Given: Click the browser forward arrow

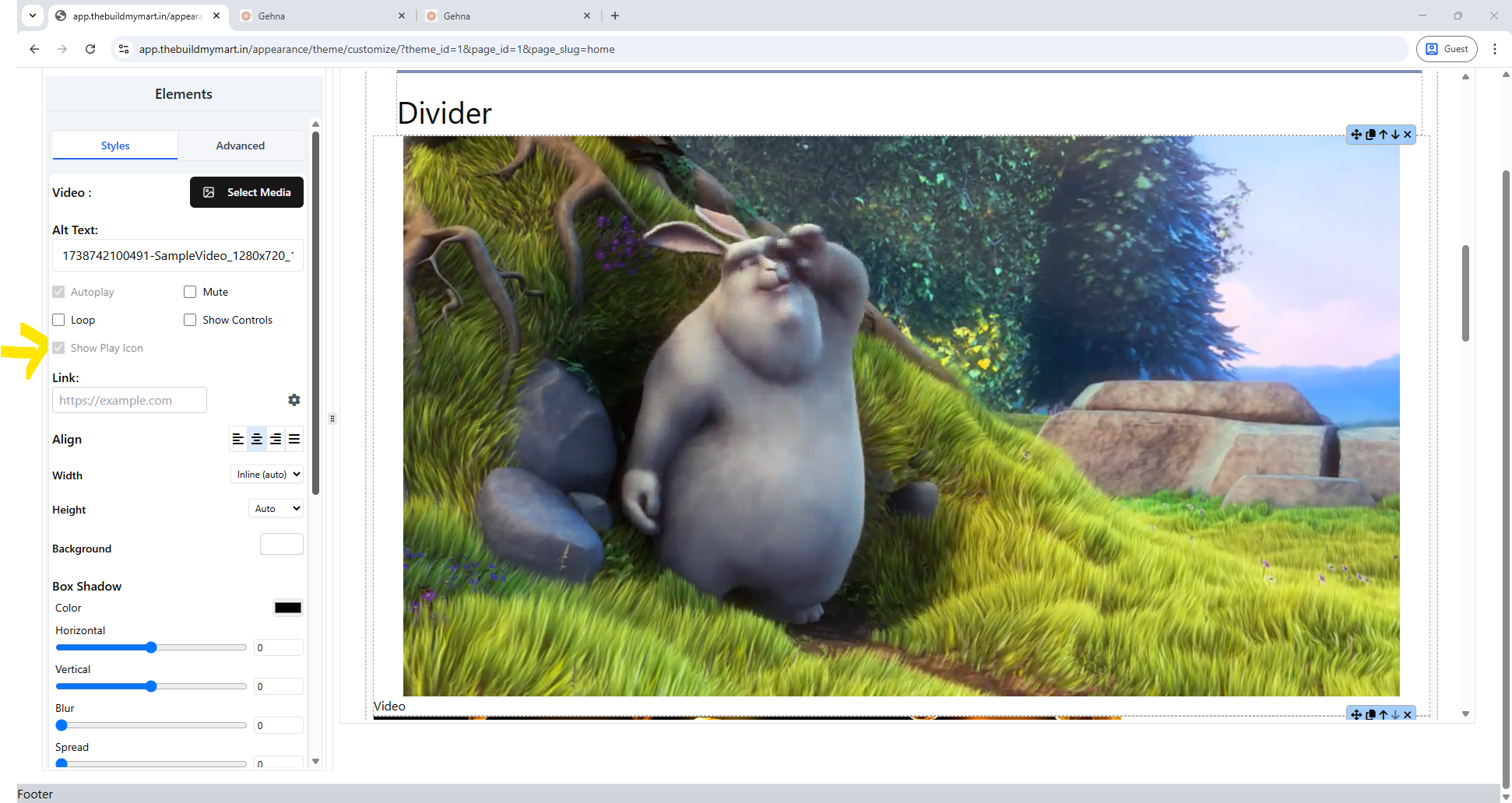Looking at the screenshot, I should click(62, 49).
